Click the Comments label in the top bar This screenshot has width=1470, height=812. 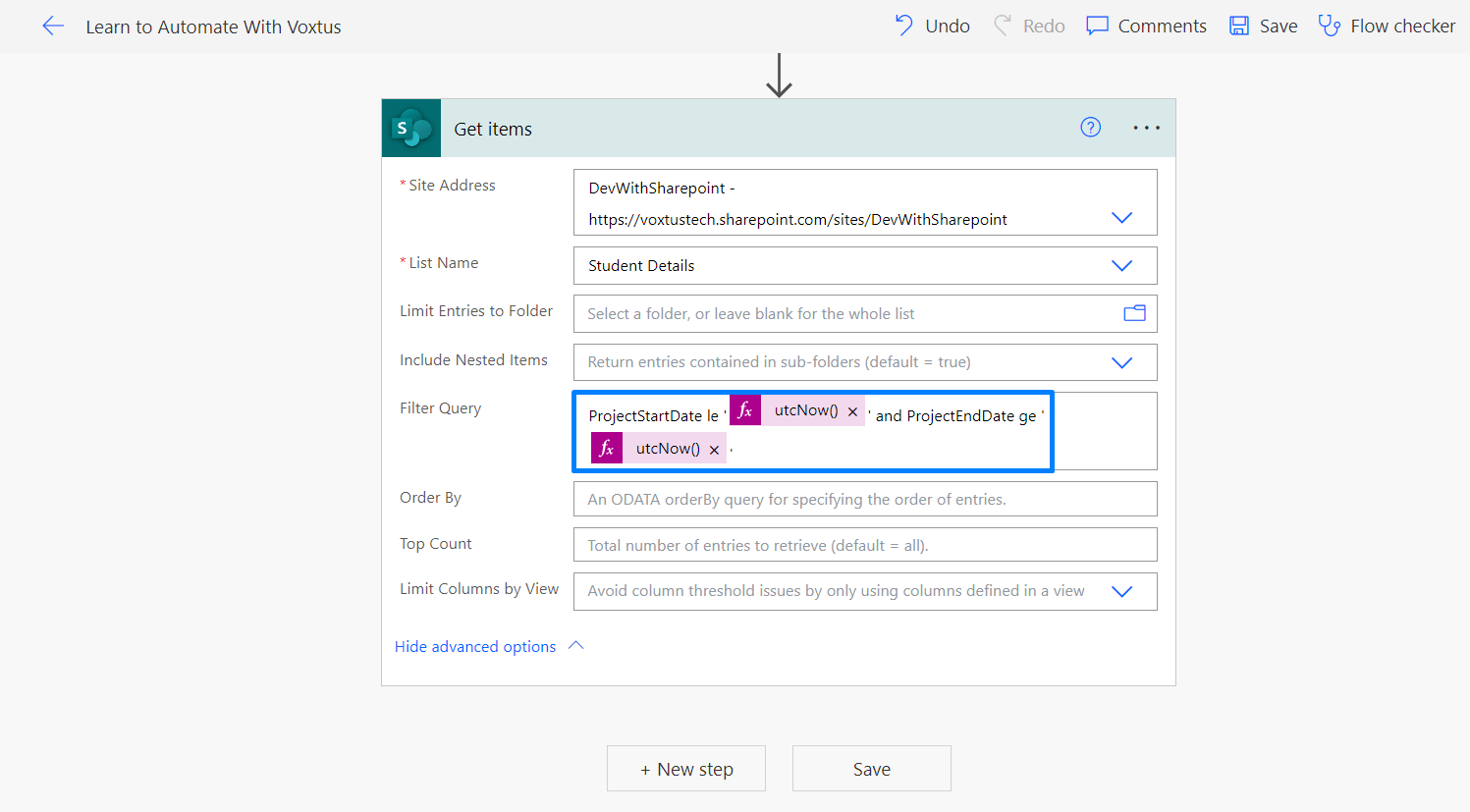tap(1162, 26)
